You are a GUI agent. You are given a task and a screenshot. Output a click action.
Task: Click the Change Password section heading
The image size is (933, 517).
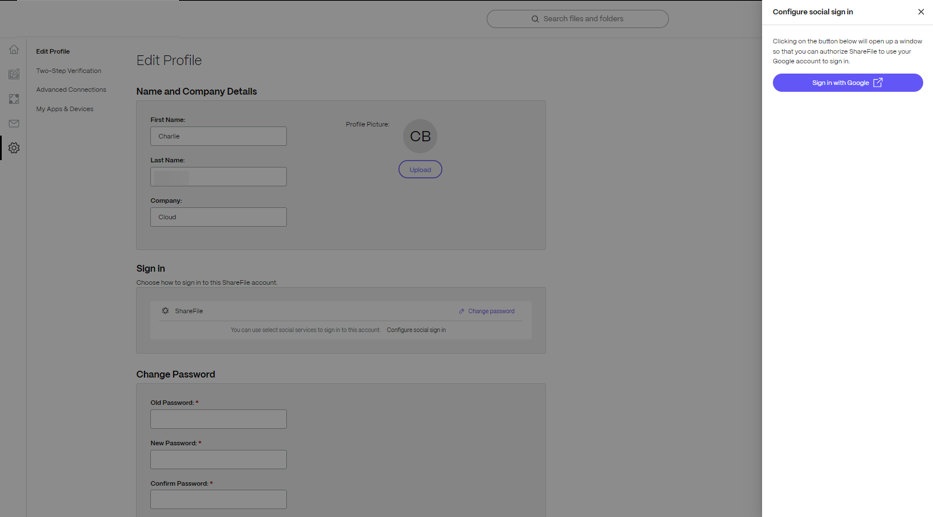tap(176, 374)
